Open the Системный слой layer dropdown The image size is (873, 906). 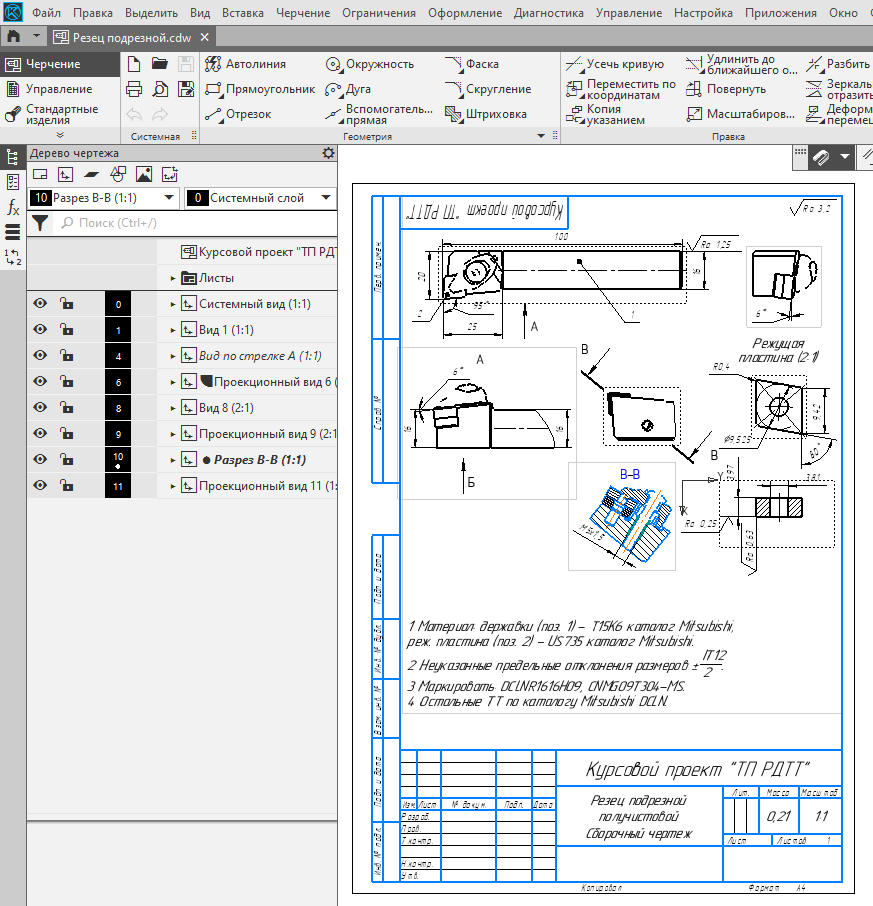pos(260,198)
